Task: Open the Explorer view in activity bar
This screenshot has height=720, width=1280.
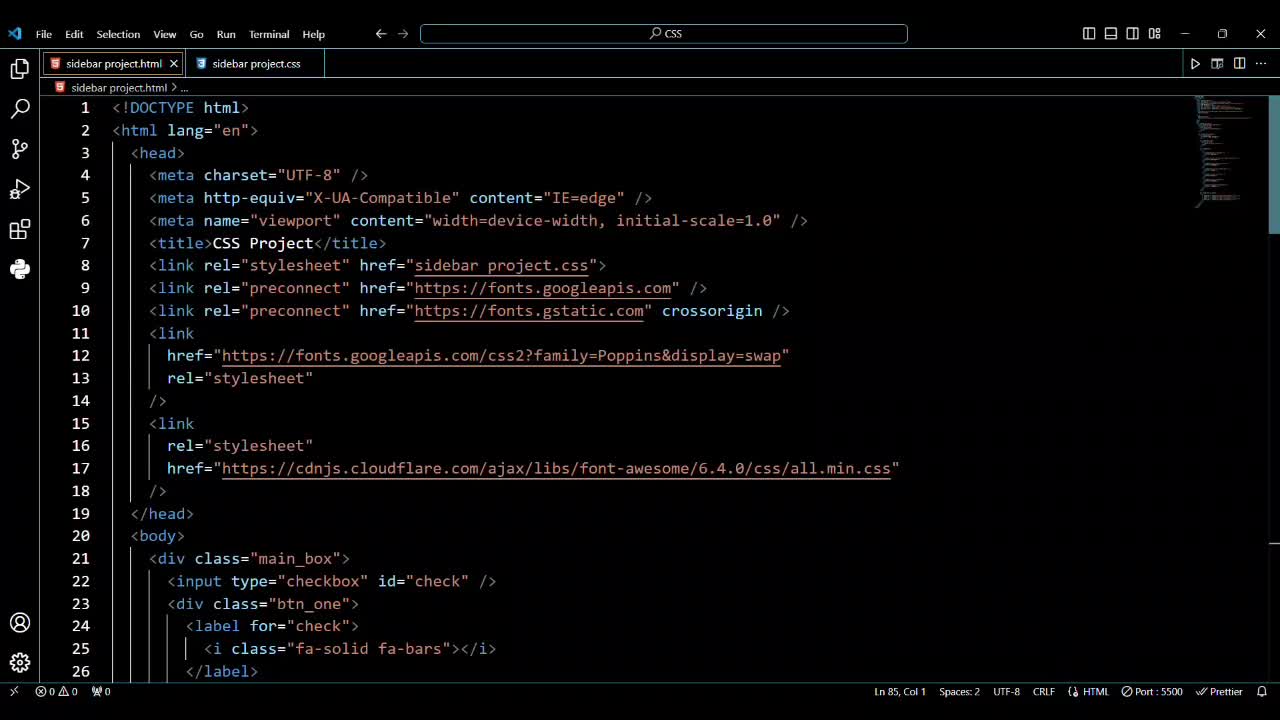Action: [20, 69]
